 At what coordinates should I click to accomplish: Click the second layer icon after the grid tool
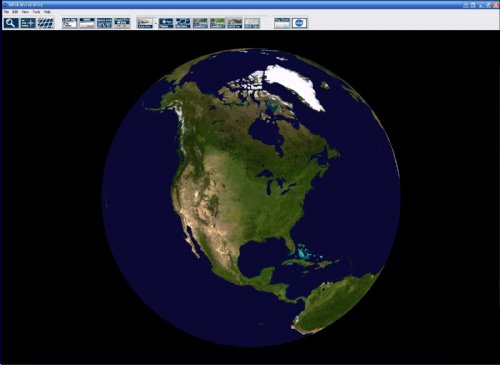(87, 23)
